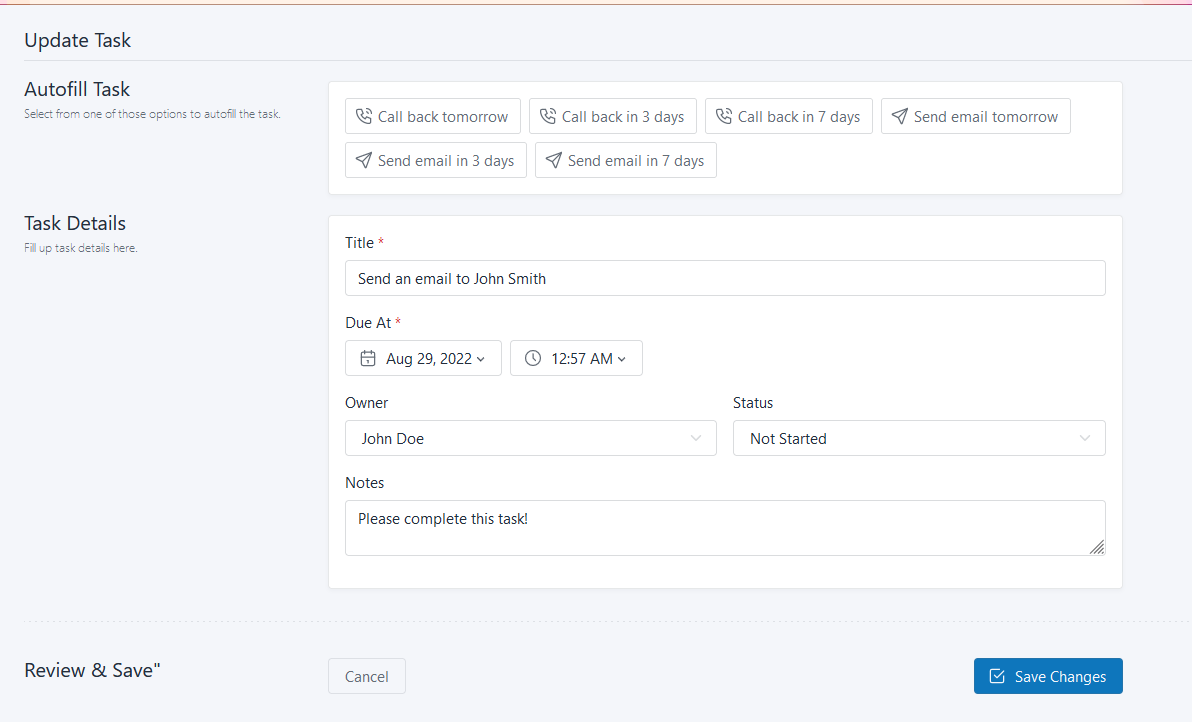The image size is (1192, 722).
Task: Click inside the Title field
Action: point(725,278)
